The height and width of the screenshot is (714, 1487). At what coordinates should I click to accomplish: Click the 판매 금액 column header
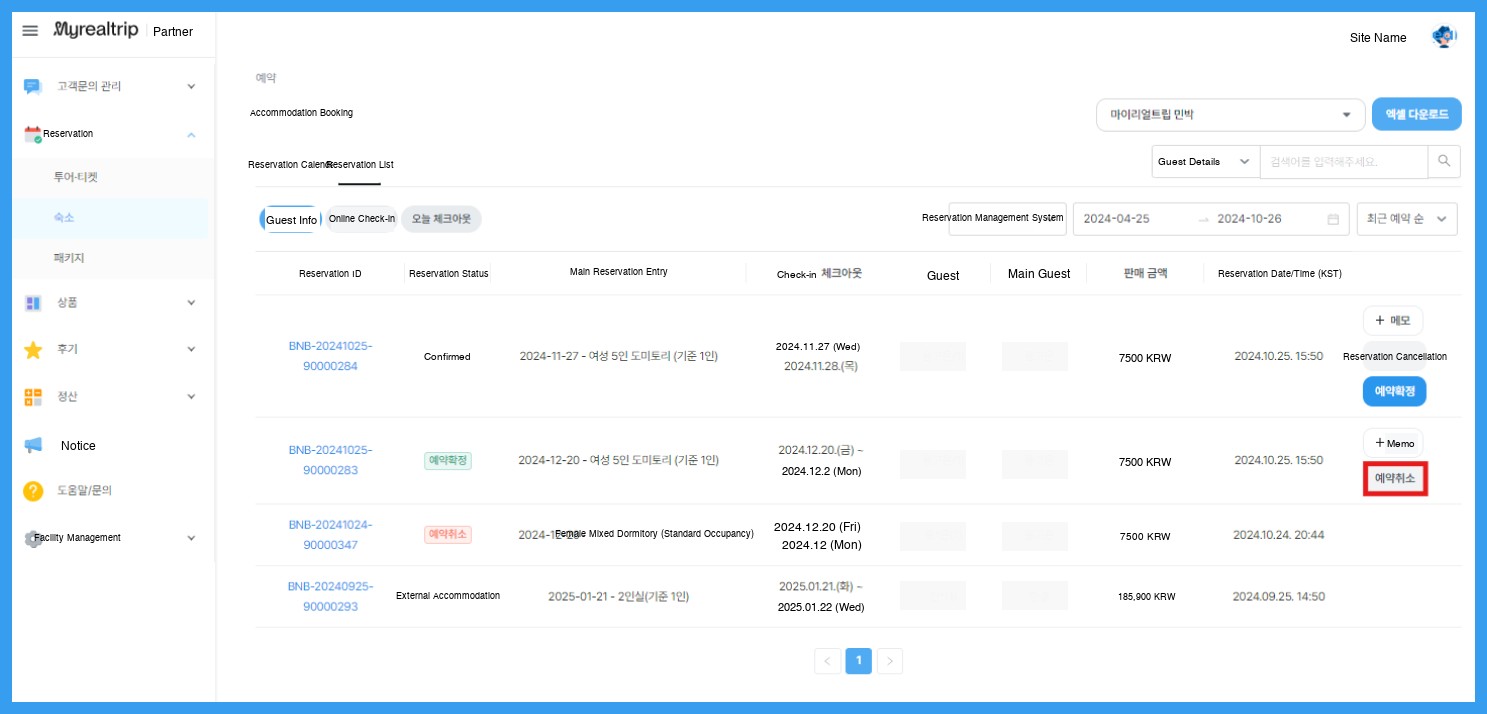point(1145,273)
